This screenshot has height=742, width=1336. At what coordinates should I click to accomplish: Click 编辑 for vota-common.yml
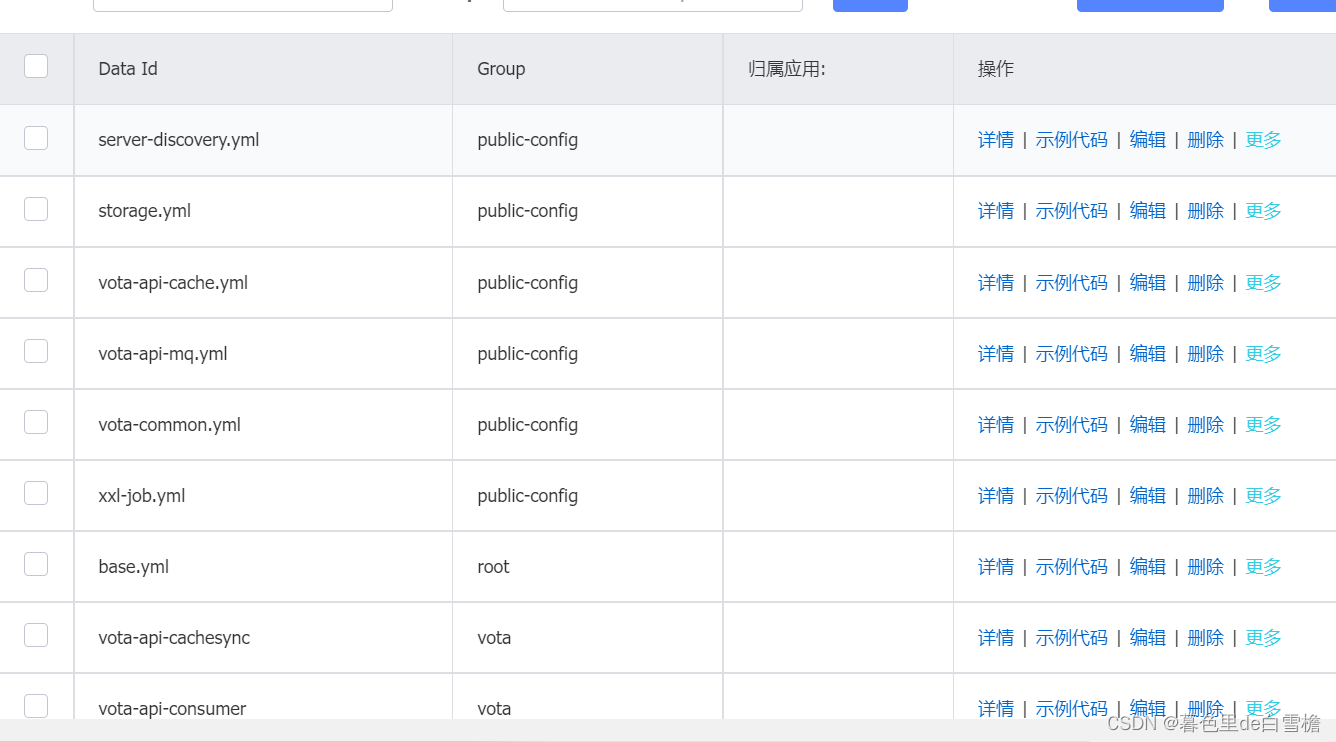(x=1148, y=425)
